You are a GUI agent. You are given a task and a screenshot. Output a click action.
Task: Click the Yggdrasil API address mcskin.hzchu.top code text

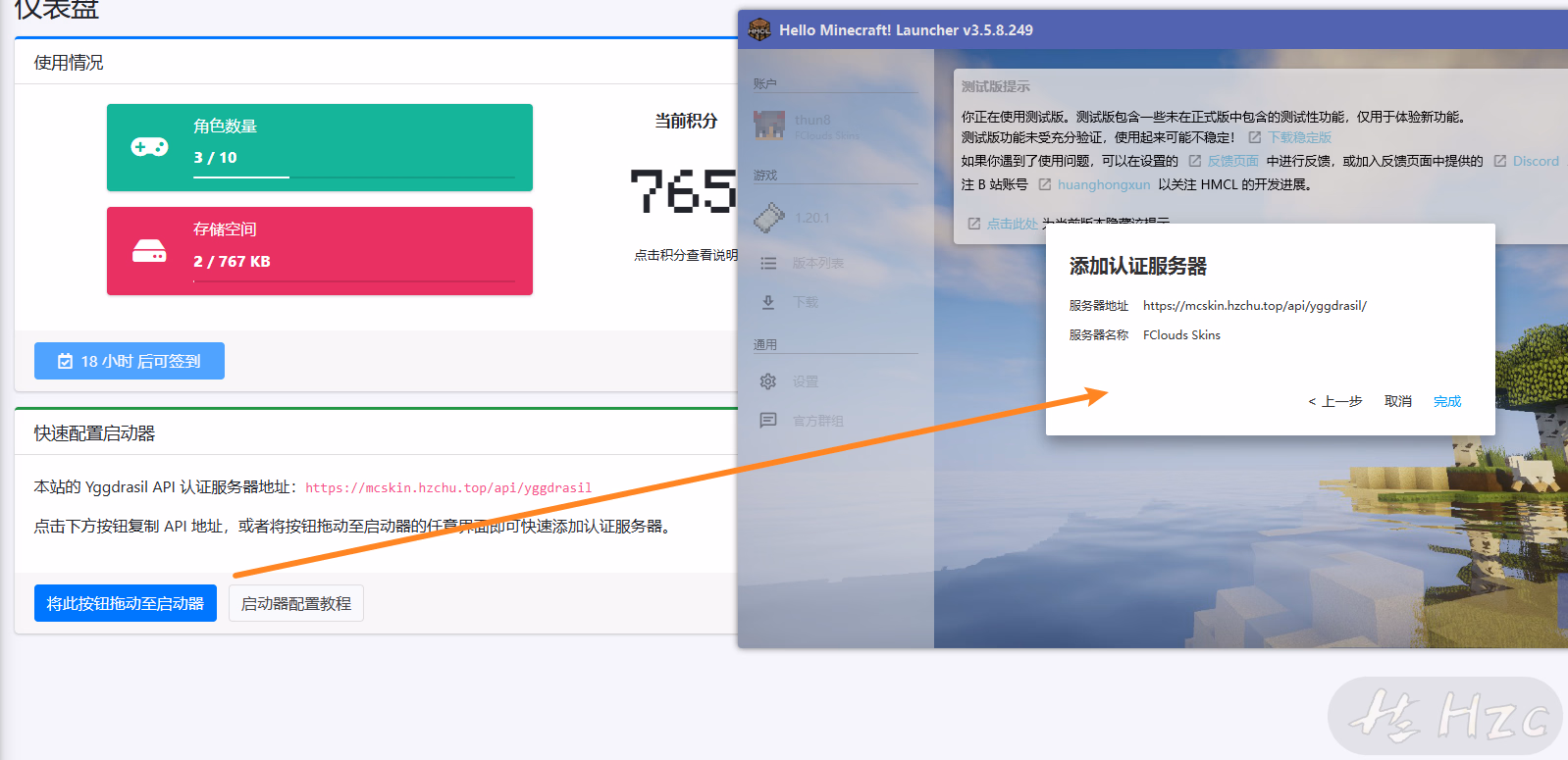[x=448, y=487]
